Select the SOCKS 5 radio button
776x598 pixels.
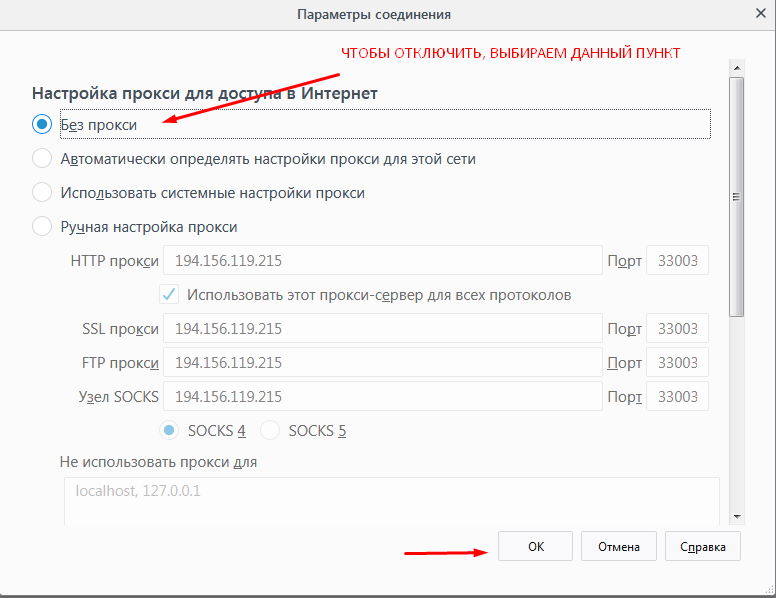point(270,431)
